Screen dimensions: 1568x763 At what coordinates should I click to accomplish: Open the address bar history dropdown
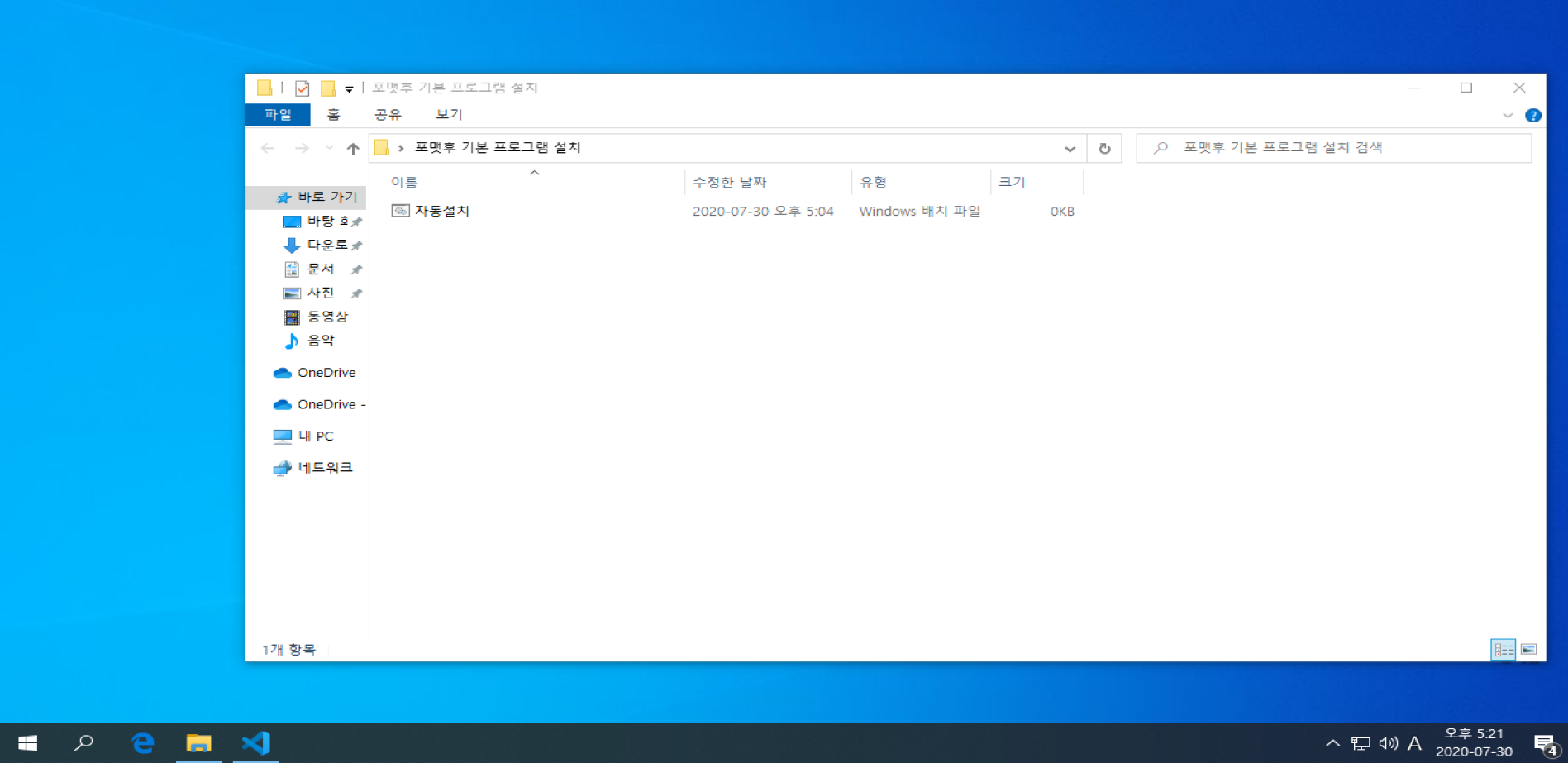[1070, 149]
